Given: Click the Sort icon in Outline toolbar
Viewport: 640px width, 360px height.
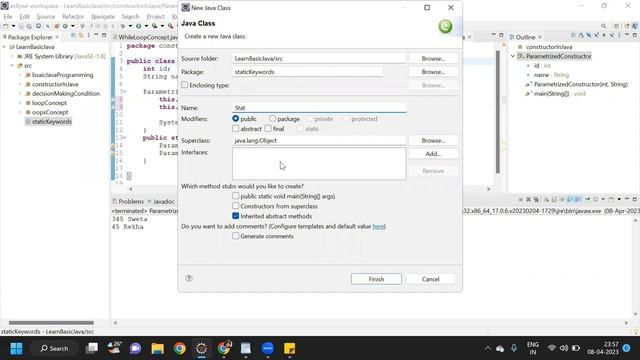Looking at the screenshot, I should [x=581, y=36].
